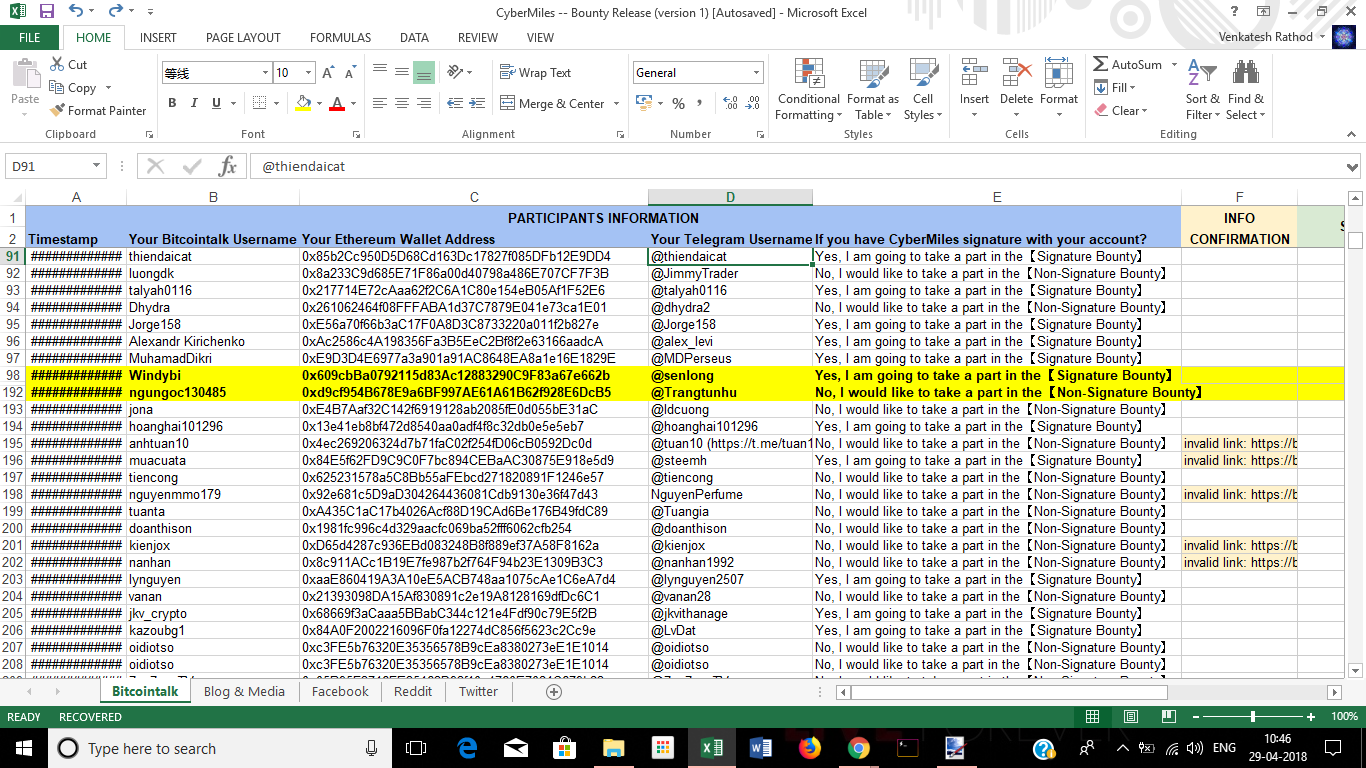Apply comma style number format
Image resolution: width=1366 pixels, height=768 pixels.
pyautogui.click(x=701, y=103)
